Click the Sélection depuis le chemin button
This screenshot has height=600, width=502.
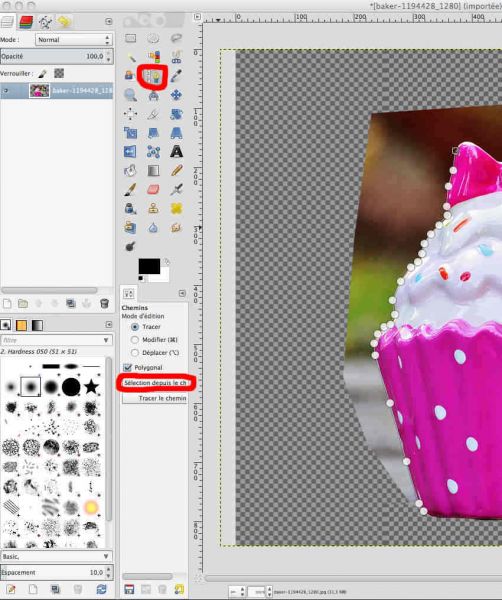[x=155, y=383]
